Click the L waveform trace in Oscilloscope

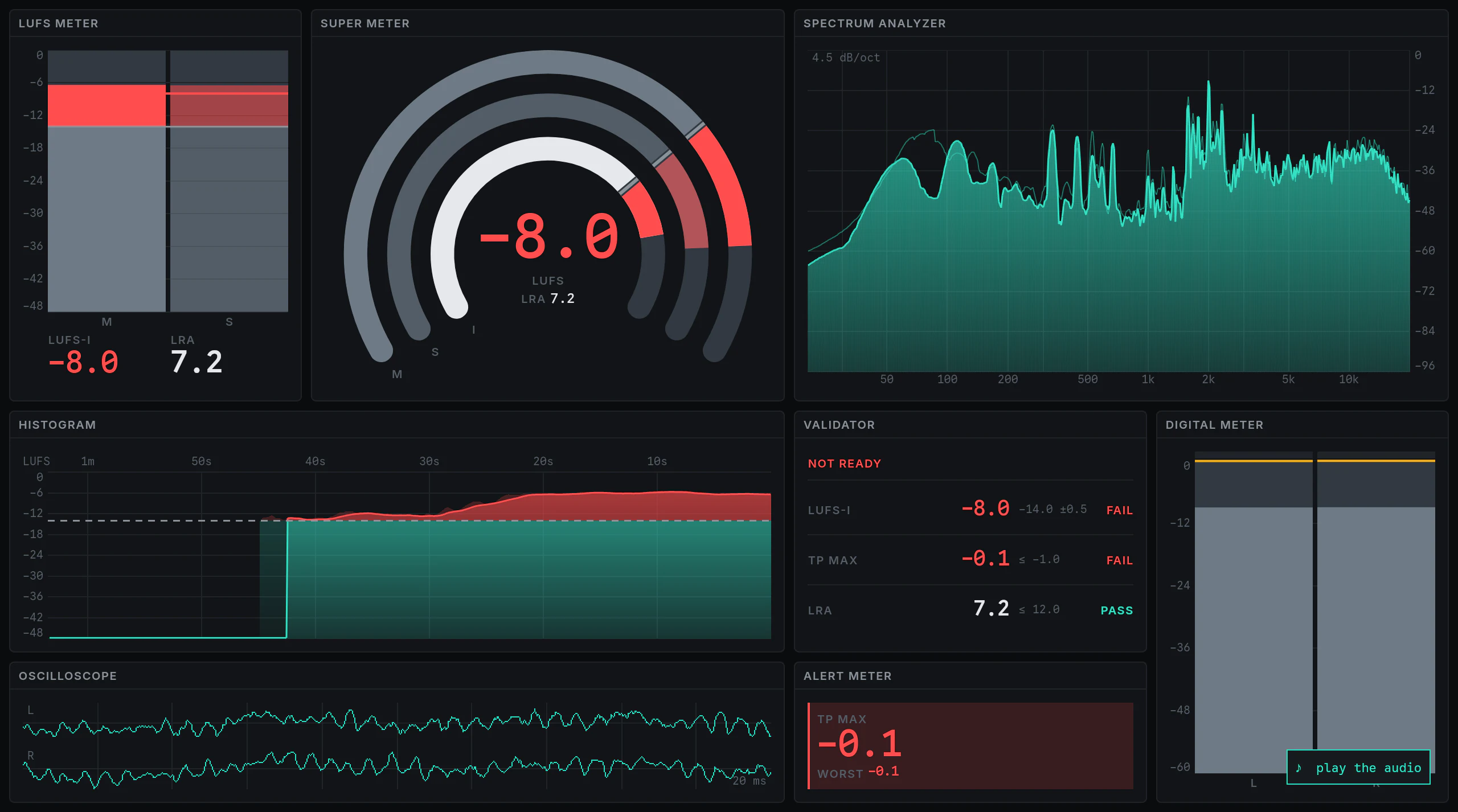coord(397,723)
